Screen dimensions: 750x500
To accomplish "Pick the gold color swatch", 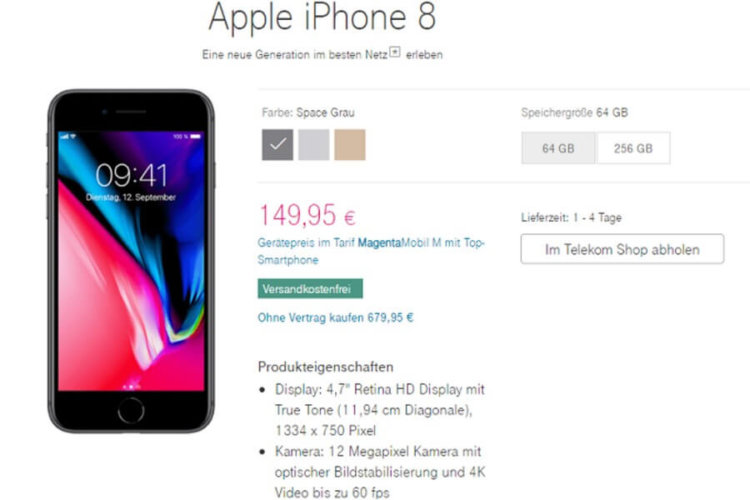I will 350,144.
